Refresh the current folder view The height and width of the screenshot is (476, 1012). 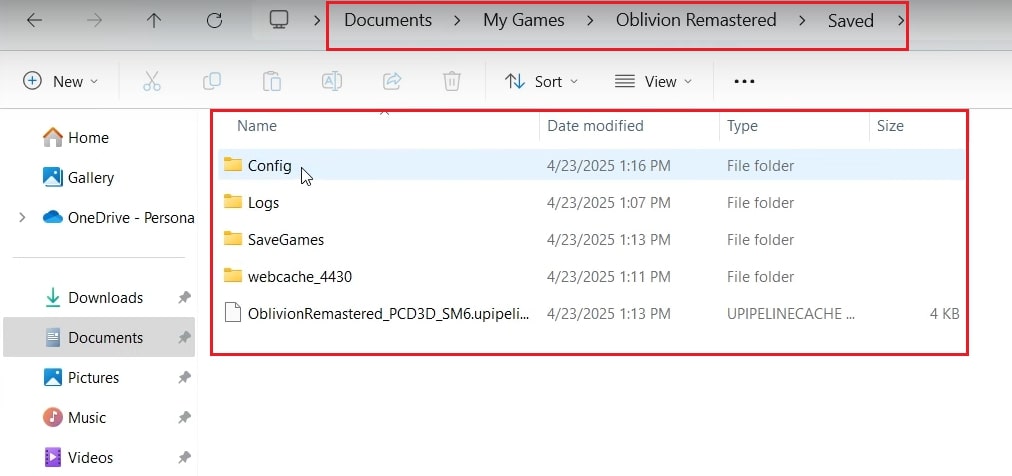click(214, 21)
